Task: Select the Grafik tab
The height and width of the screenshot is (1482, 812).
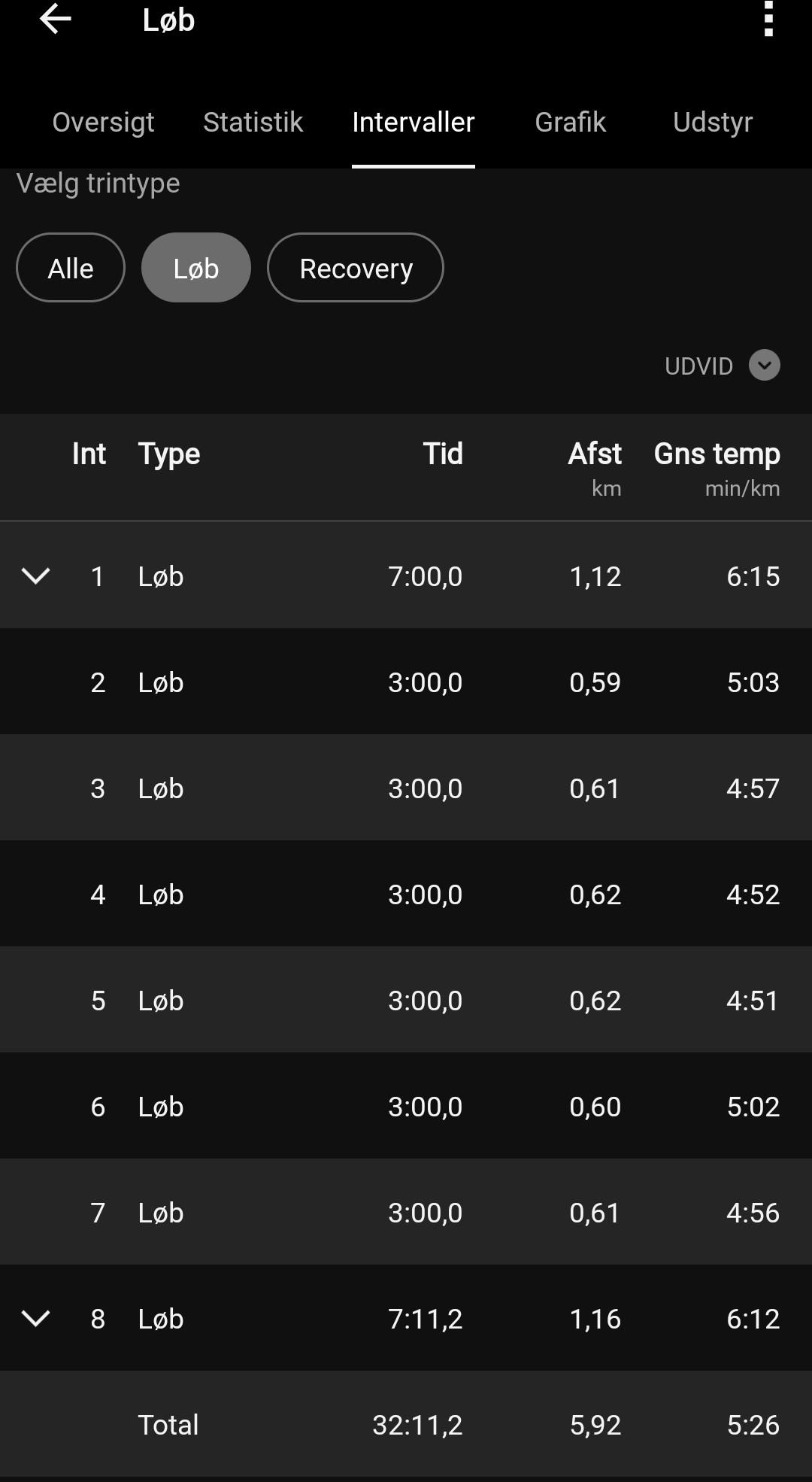Action: pyautogui.click(x=570, y=122)
